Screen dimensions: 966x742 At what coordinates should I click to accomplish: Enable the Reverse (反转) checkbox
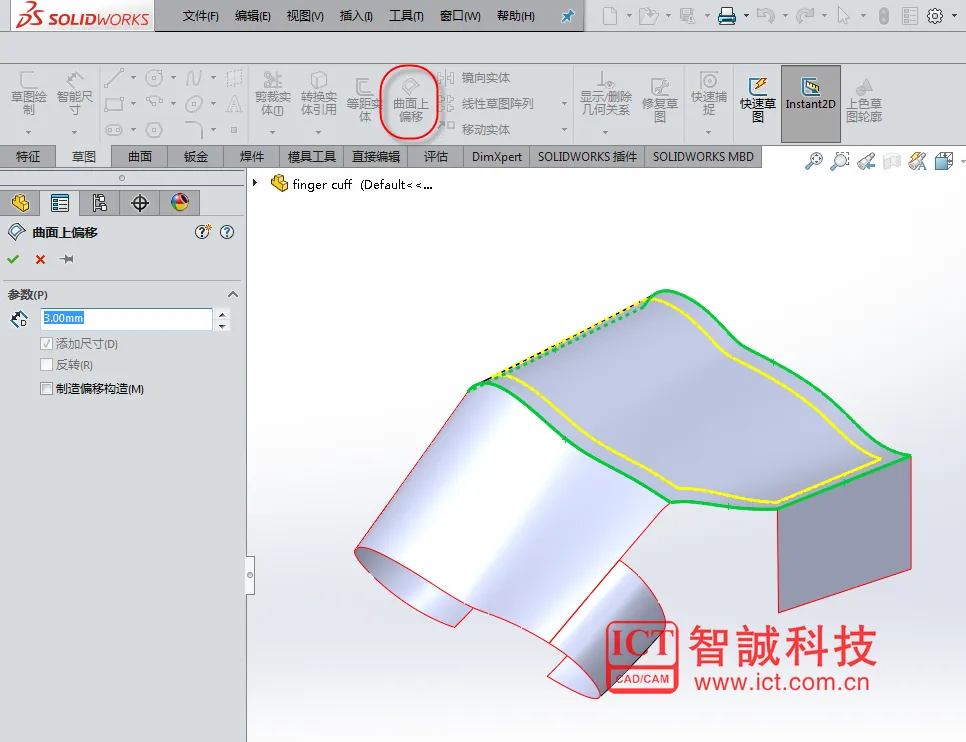[x=46, y=364]
